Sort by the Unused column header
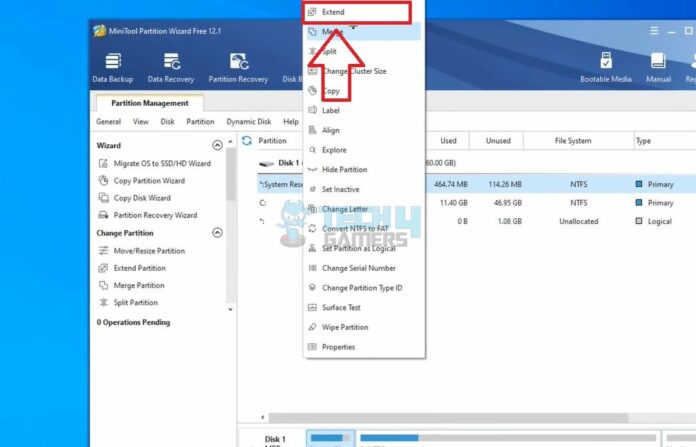This screenshot has width=696, height=447. (498, 141)
